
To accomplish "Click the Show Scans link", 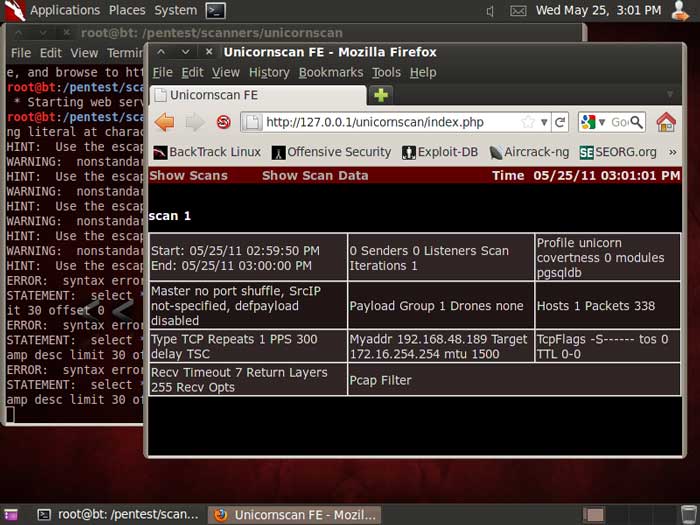I will pos(188,175).
